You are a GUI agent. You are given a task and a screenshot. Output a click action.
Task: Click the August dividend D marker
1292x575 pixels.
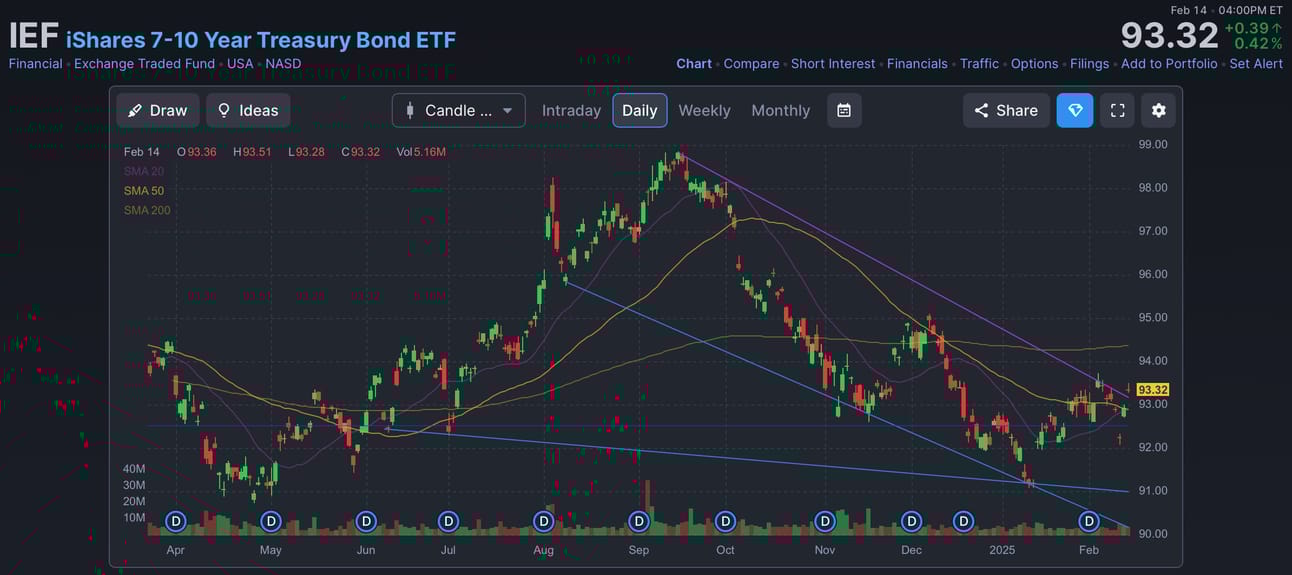(543, 521)
